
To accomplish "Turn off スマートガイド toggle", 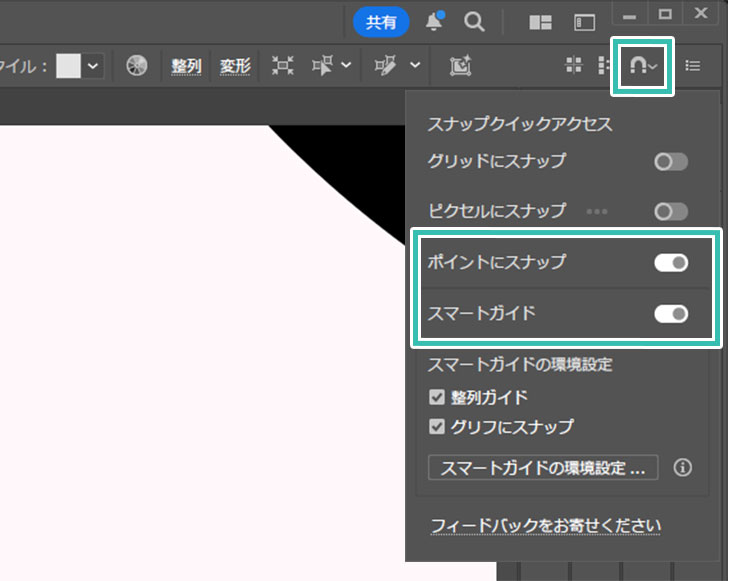I will [671, 313].
